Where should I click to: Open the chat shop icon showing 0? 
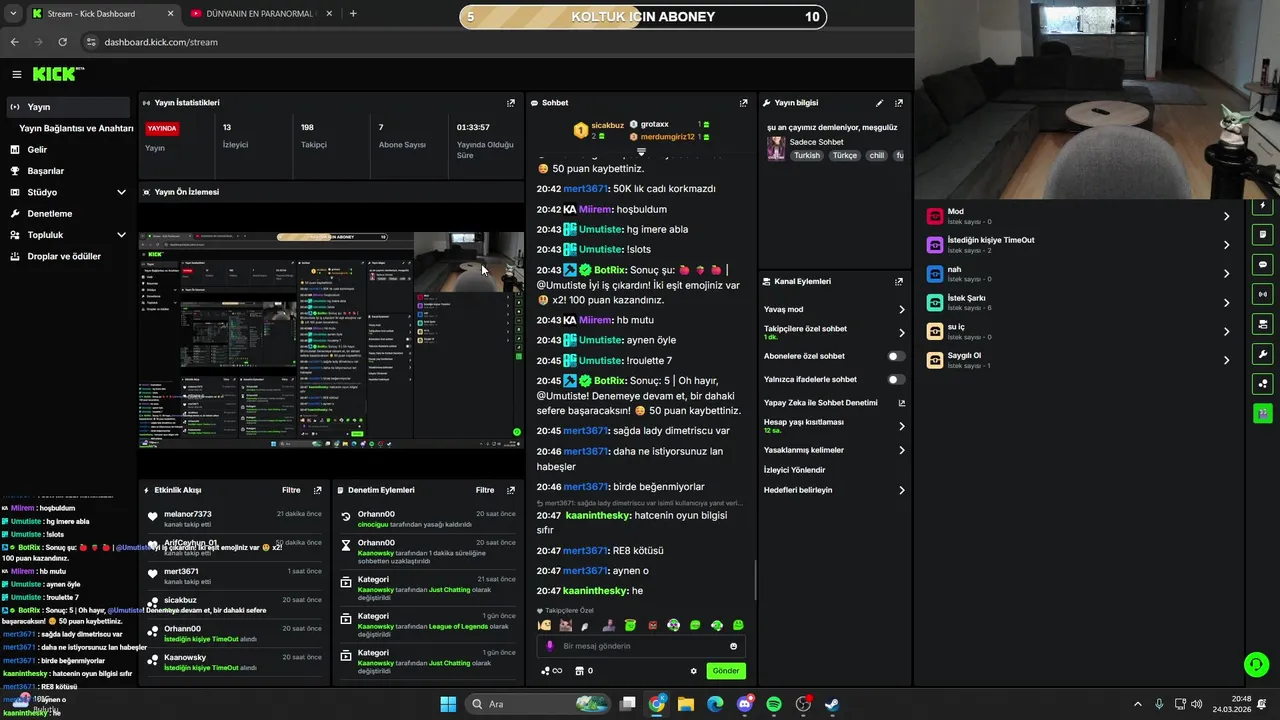pyautogui.click(x=584, y=671)
